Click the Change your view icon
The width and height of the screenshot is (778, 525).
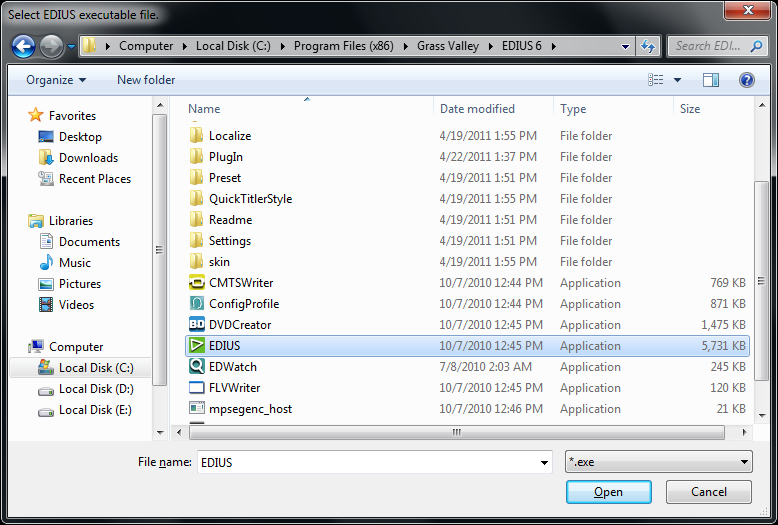656,80
